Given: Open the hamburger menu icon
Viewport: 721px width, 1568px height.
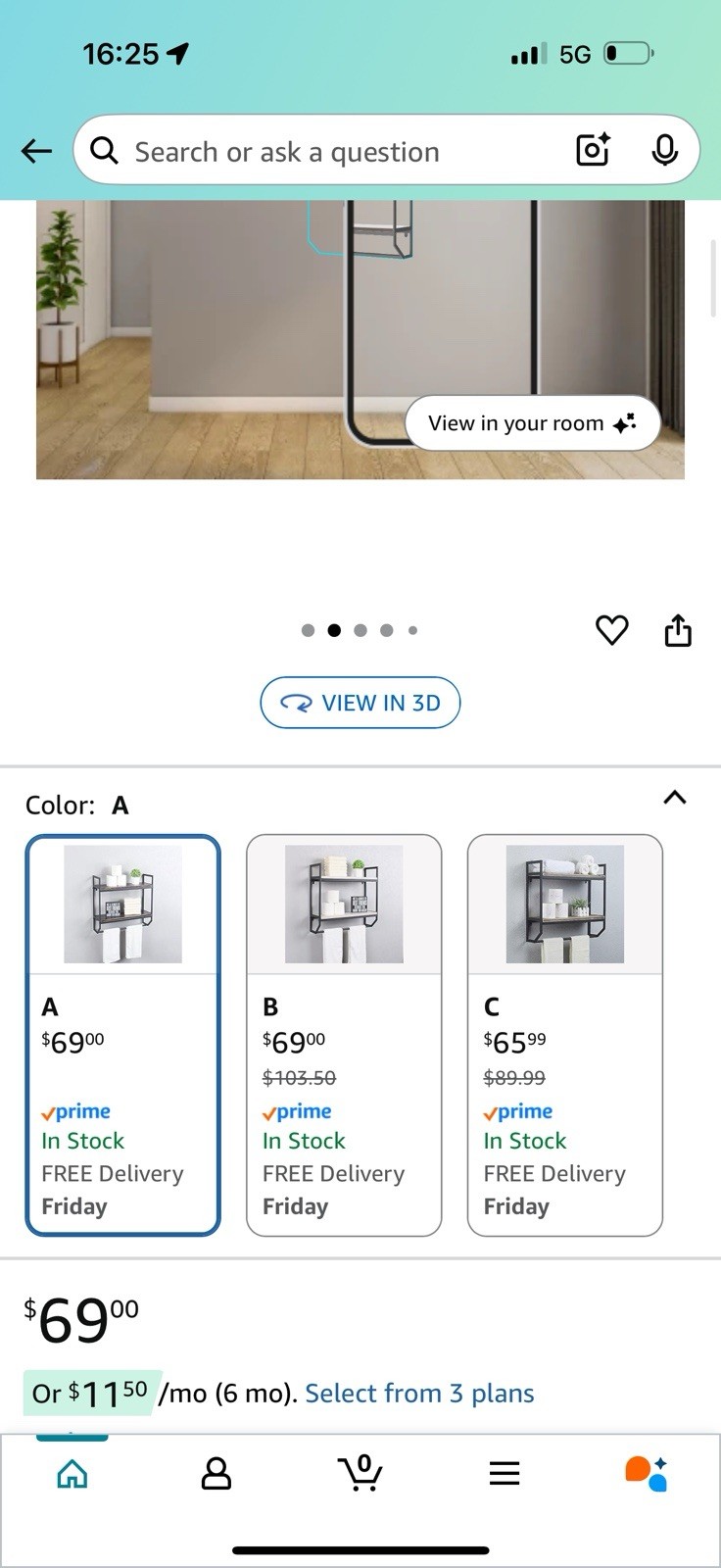Looking at the screenshot, I should (505, 1473).
